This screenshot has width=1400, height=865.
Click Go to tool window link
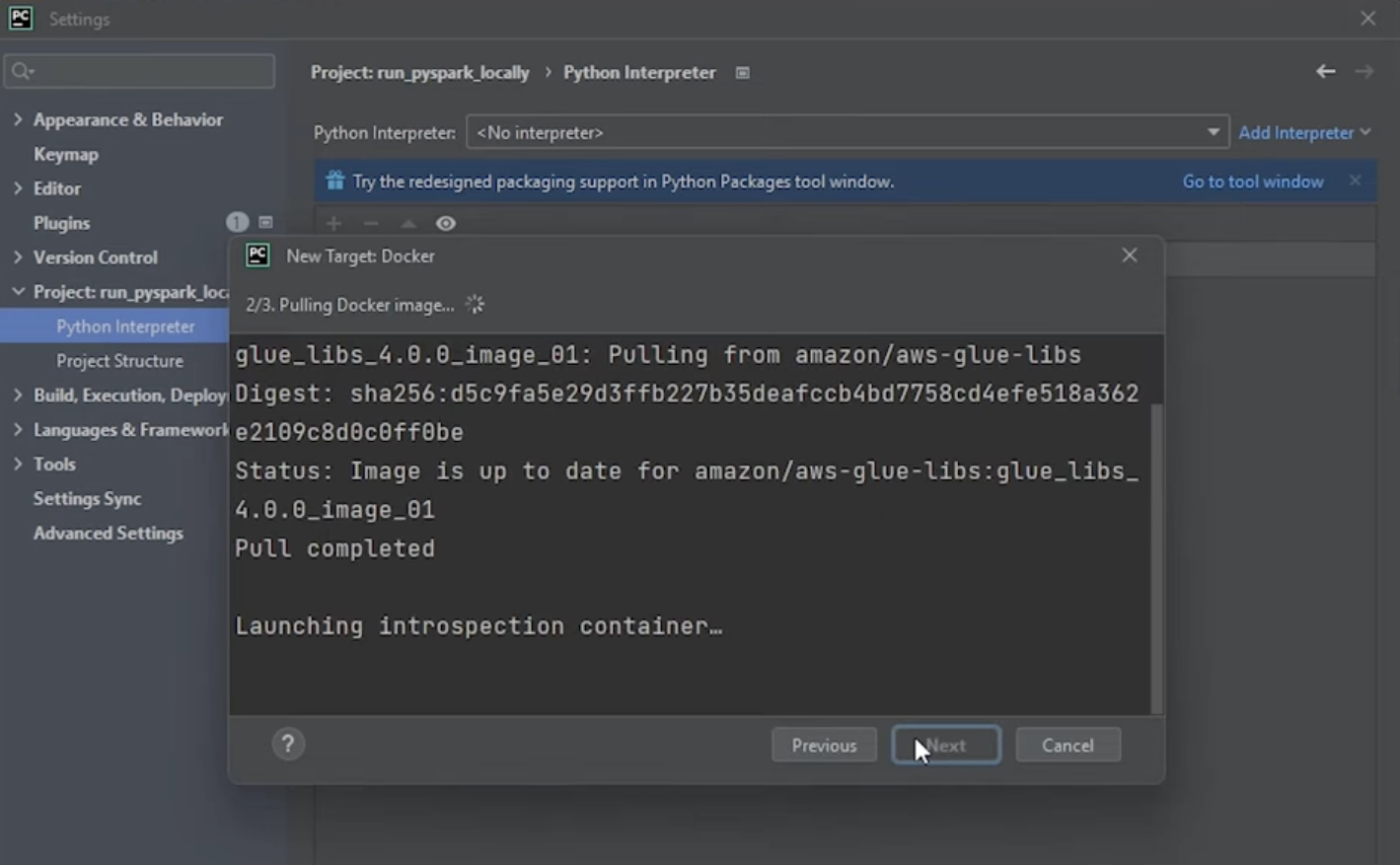tap(1253, 181)
